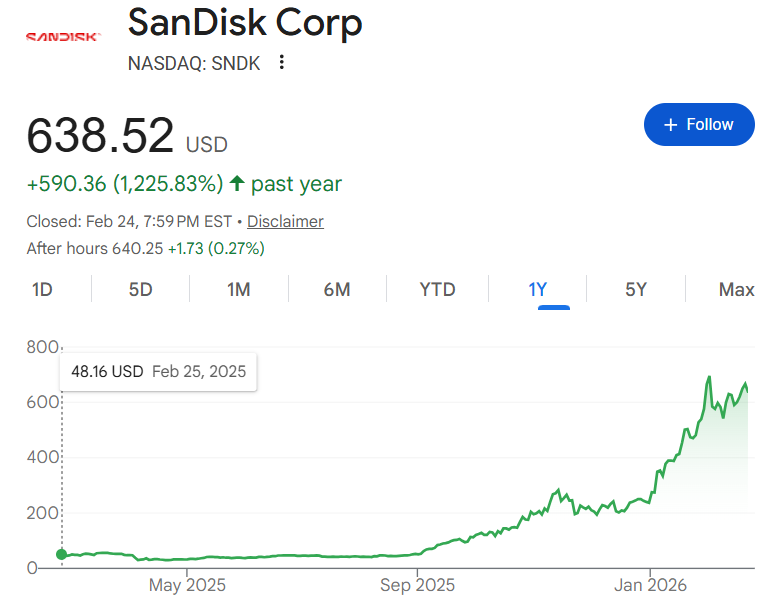Switch to the 1D chart range
The height and width of the screenshot is (603, 777).
pyautogui.click(x=42, y=290)
